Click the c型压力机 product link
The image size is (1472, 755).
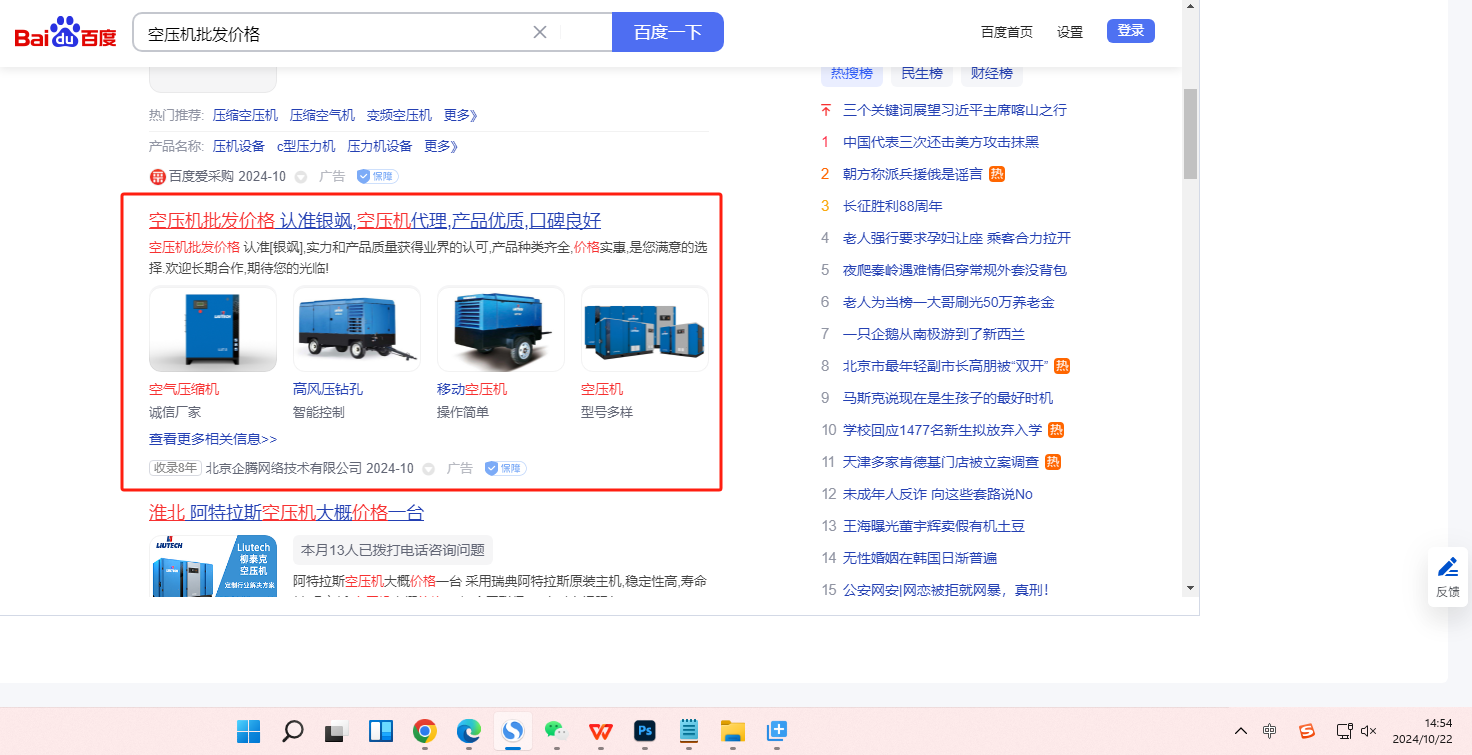(x=306, y=146)
